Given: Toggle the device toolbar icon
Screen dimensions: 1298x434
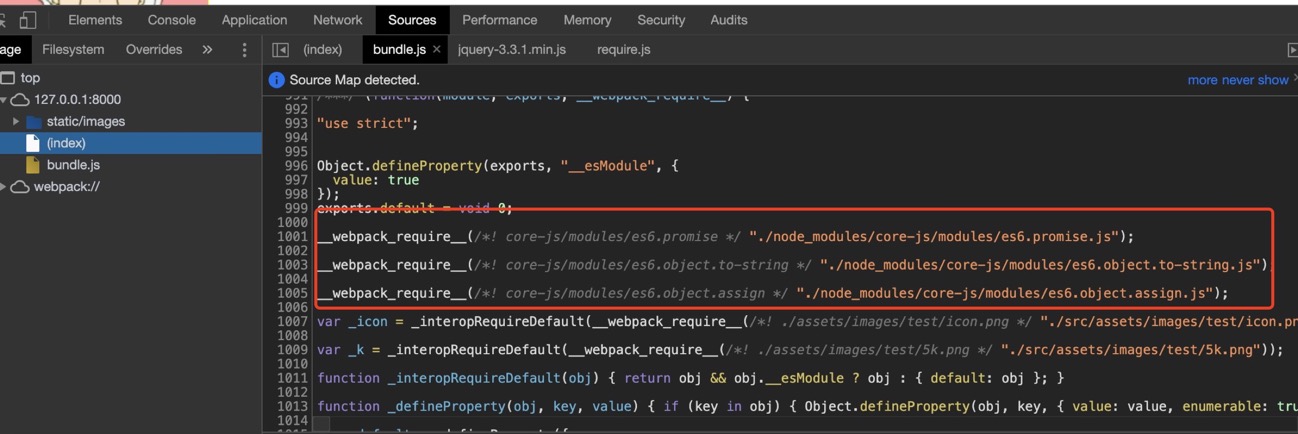Looking at the screenshot, I should (x=28, y=20).
